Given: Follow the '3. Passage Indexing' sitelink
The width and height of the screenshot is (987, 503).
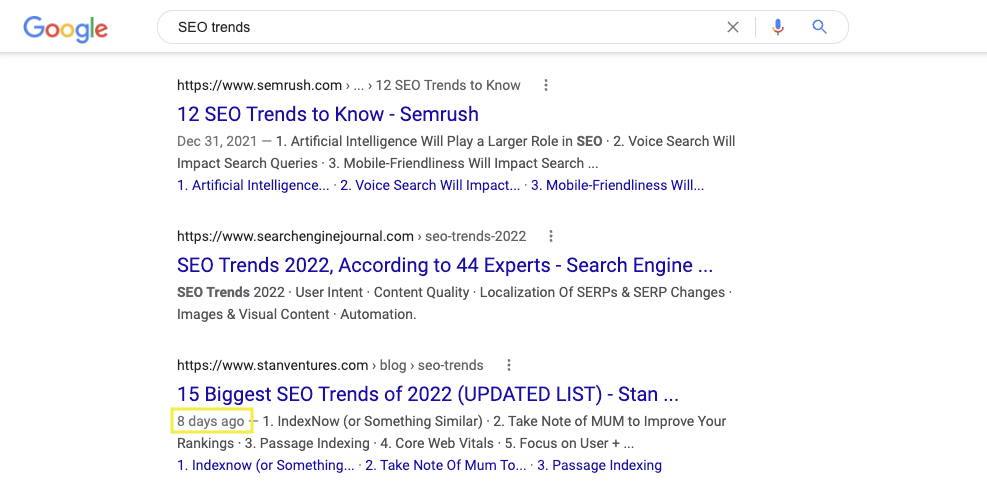Looking at the screenshot, I should point(599,465).
